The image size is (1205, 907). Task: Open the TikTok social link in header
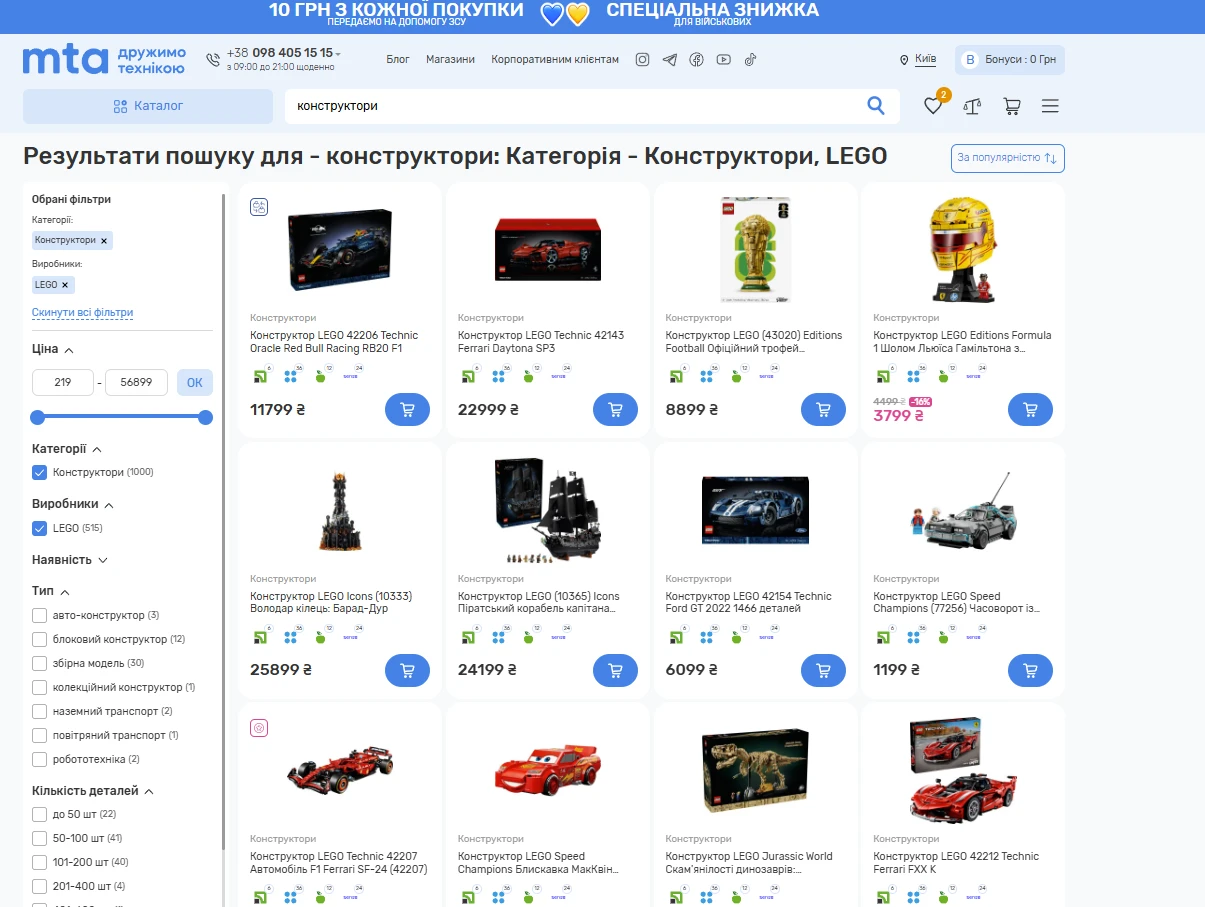750,60
